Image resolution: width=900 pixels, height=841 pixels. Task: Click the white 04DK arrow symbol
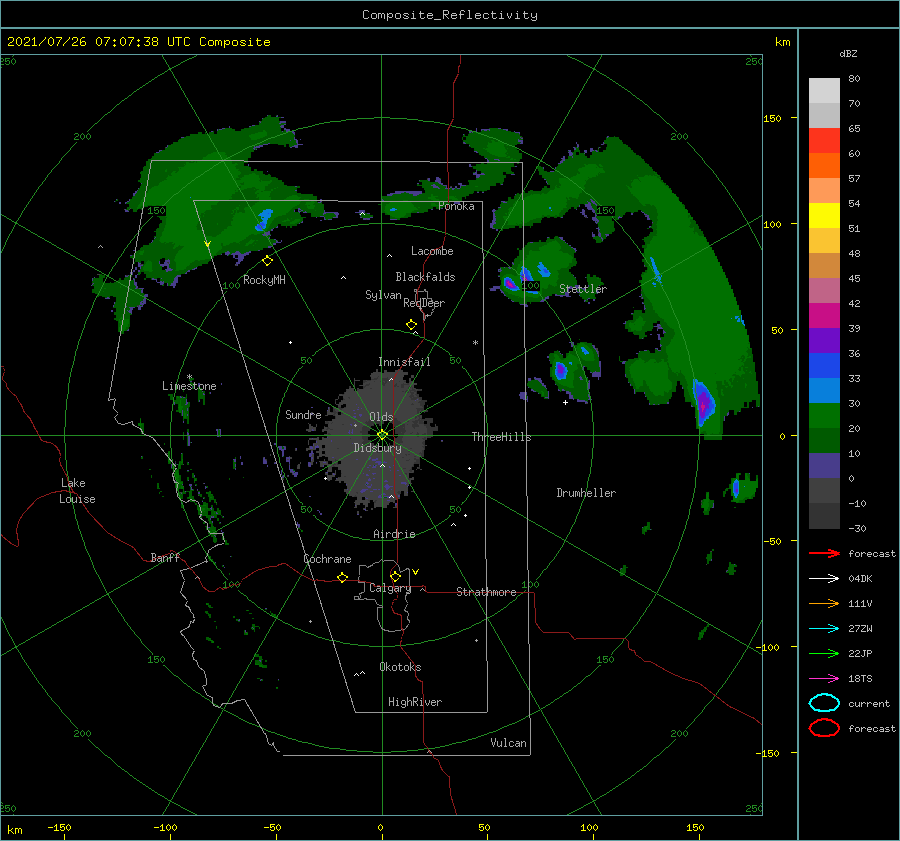click(x=824, y=579)
